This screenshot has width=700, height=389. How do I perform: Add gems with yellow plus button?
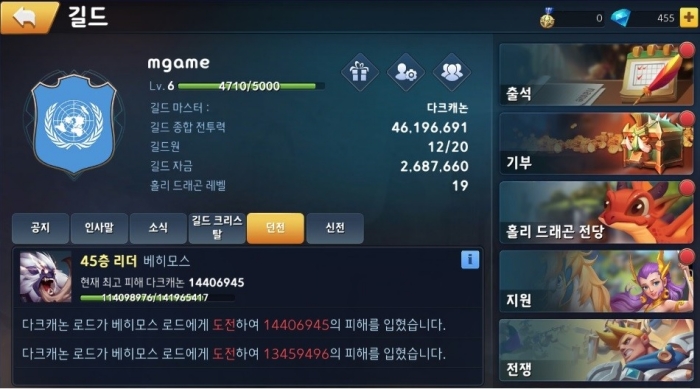tap(689, 17)
